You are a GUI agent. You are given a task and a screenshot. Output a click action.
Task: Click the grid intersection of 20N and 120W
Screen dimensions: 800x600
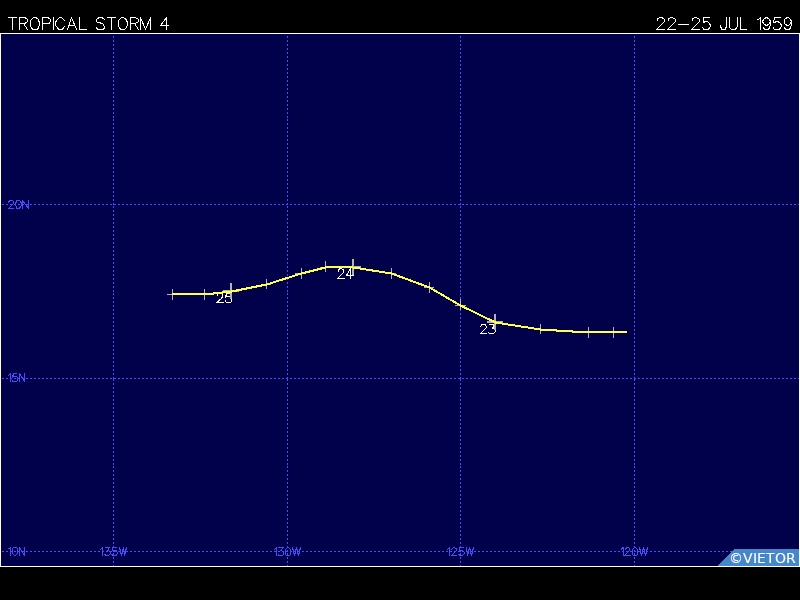(x=635, y=205)
